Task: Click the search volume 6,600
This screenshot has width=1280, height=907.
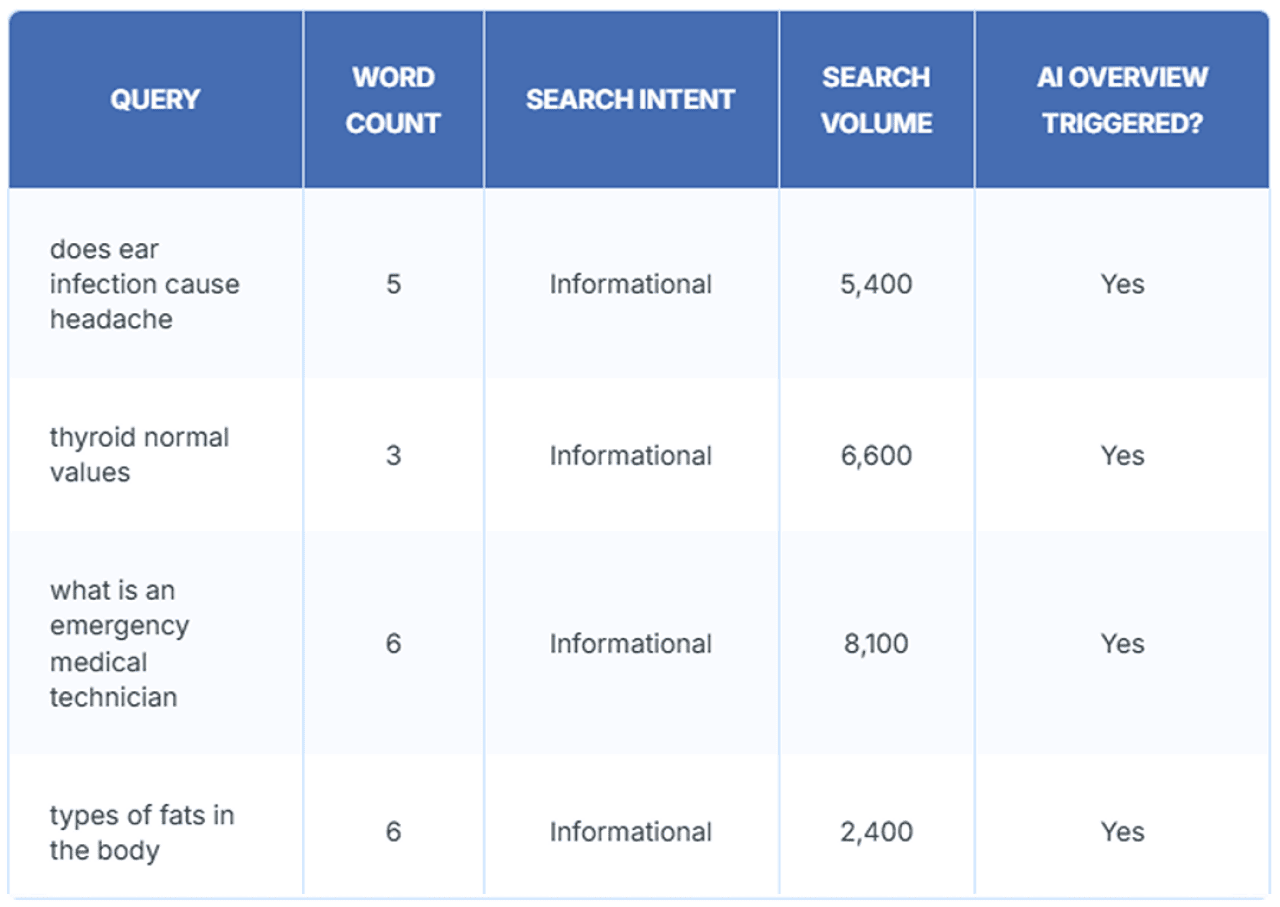Action: tap(877, 455)
